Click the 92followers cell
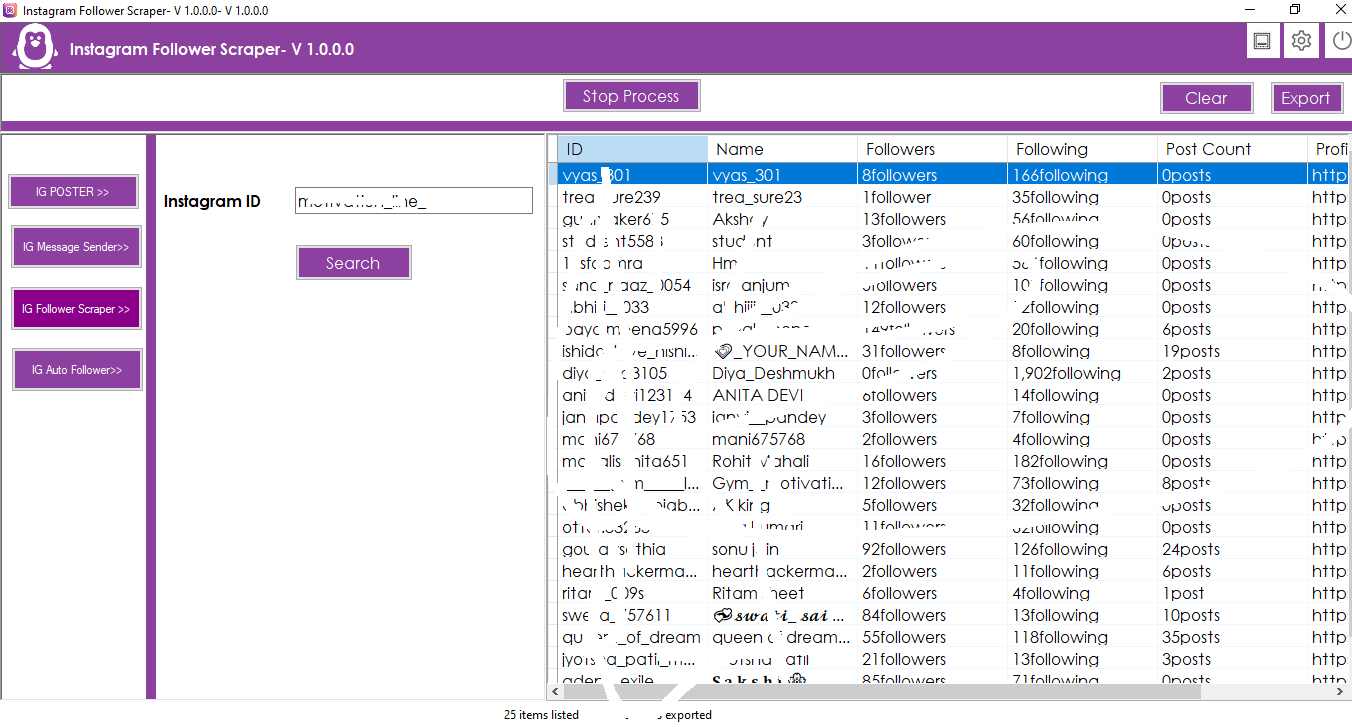The image size is (1352, 727). [x=932, y=549]
